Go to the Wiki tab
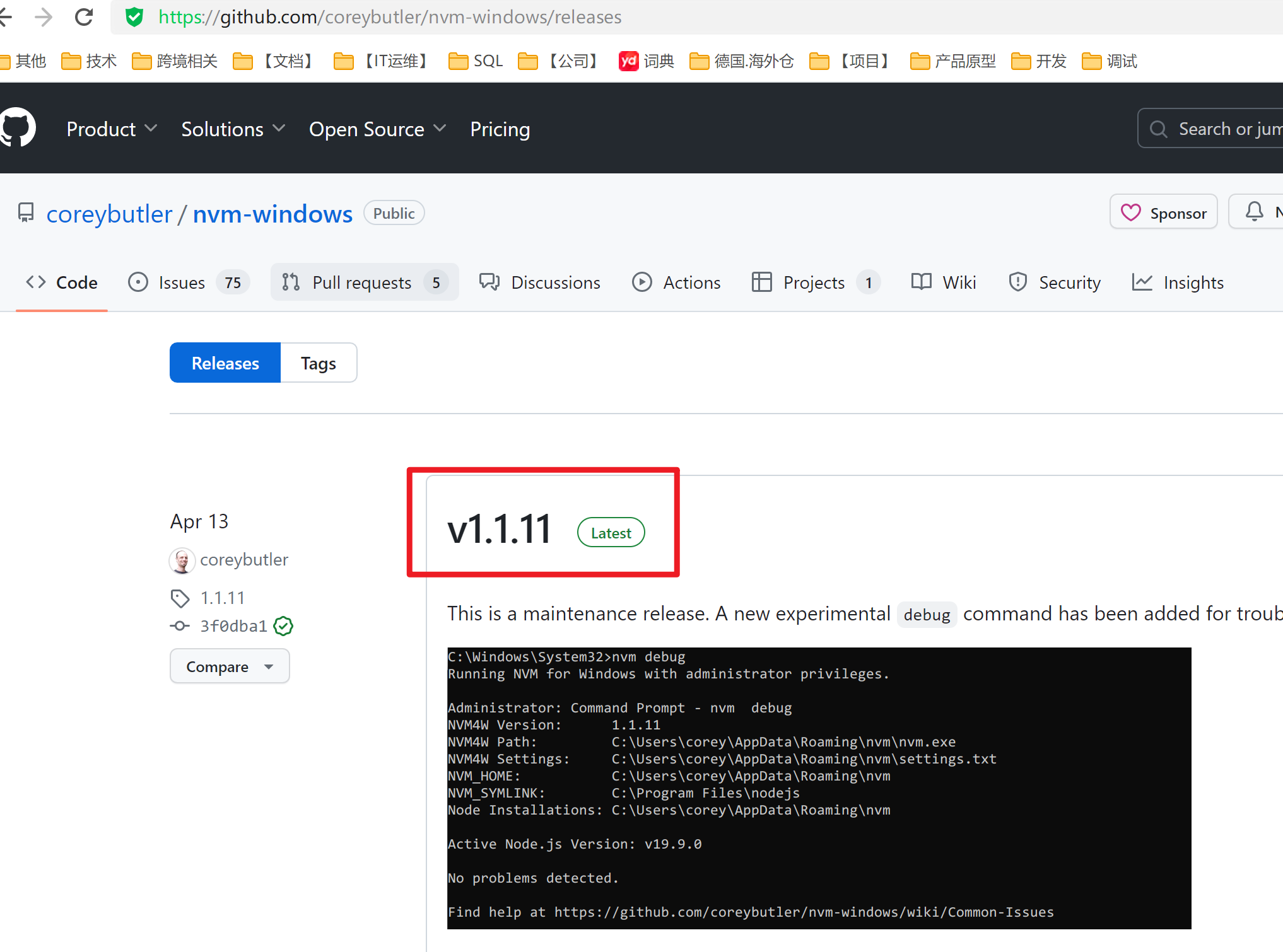Image resolution: width=1283 pixels, height=952 pixels. coord(944,282)
